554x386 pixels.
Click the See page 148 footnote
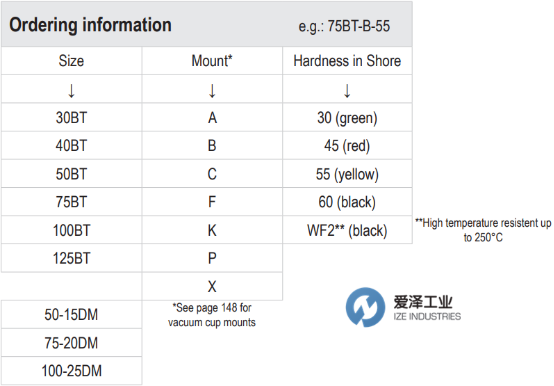212,315
